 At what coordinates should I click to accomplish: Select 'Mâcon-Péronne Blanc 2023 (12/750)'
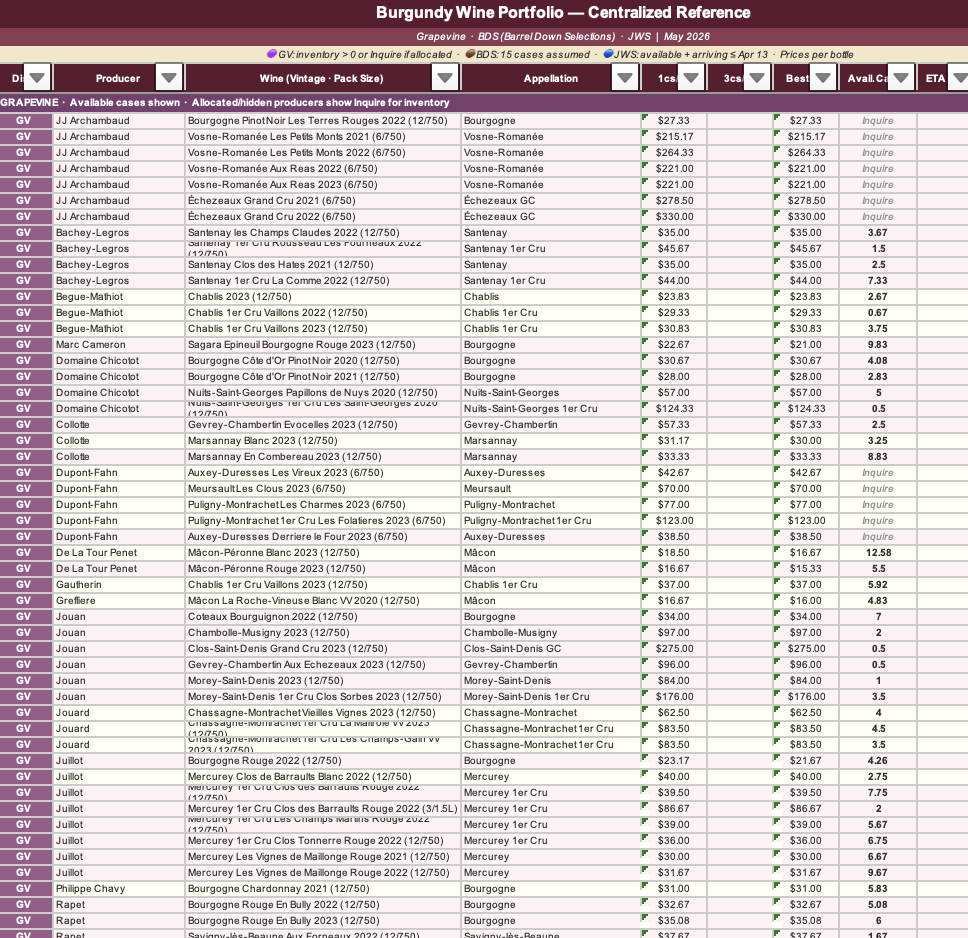[323, 553]
